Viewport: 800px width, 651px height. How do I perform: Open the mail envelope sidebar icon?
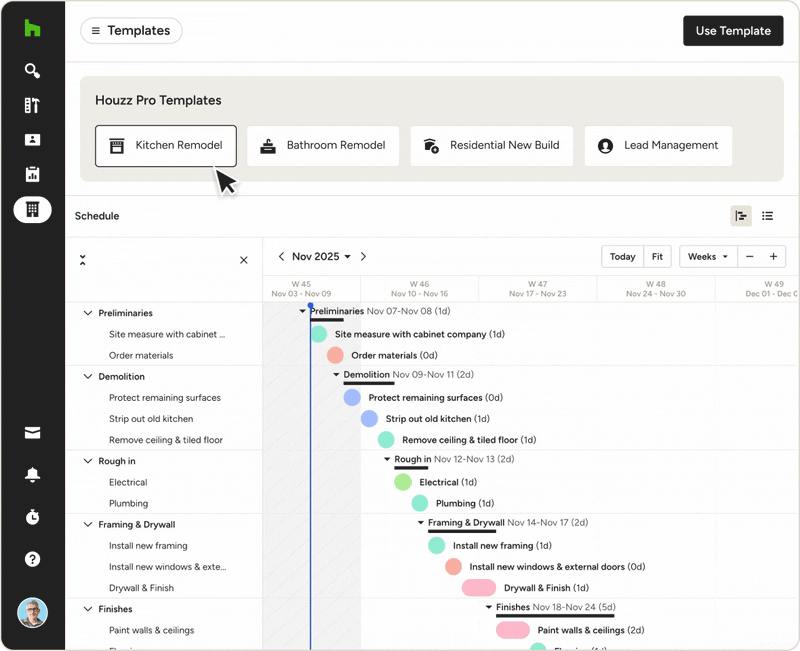click(32, 433)
